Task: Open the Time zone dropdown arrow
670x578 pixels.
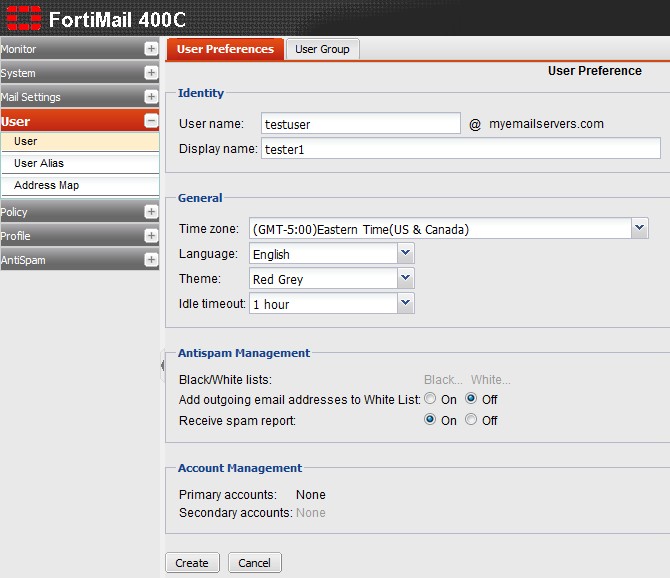Action: click(x=640, y=228)
